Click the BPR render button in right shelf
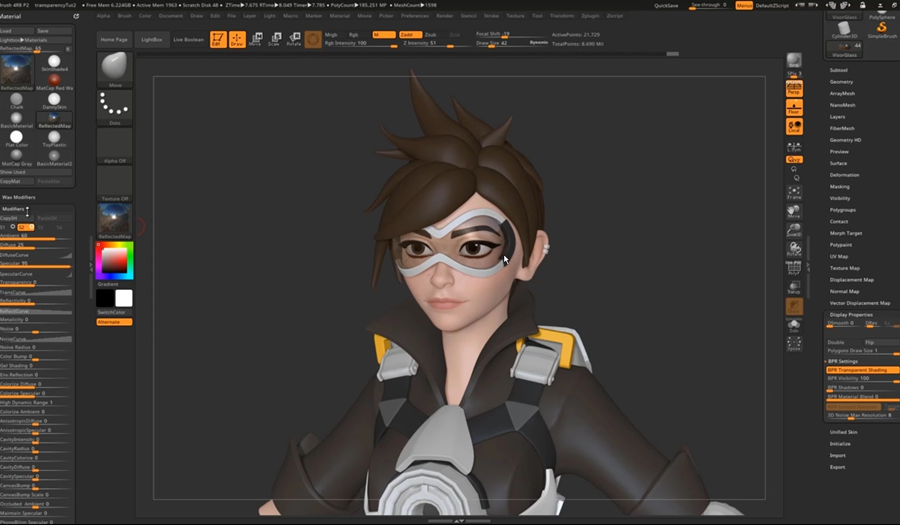This screenshot has height=525, width=900. pos(794,62)
